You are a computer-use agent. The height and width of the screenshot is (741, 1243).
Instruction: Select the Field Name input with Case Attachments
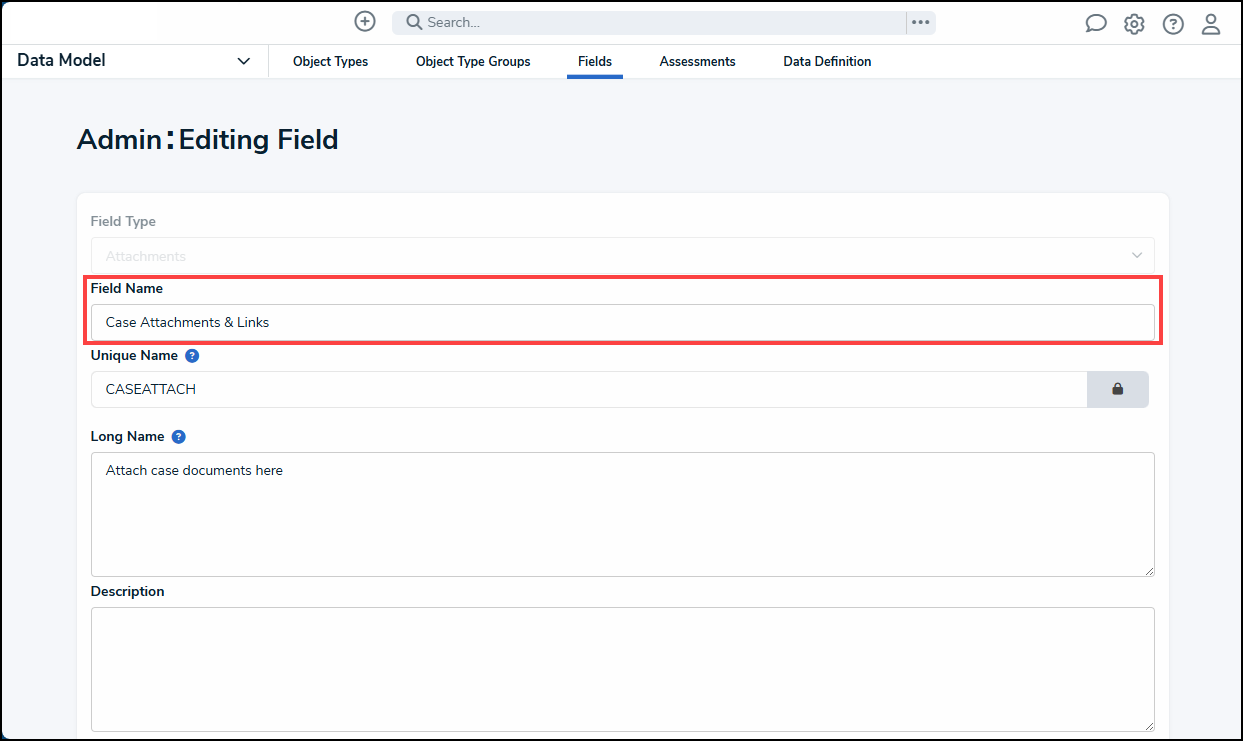coord(622,322)
